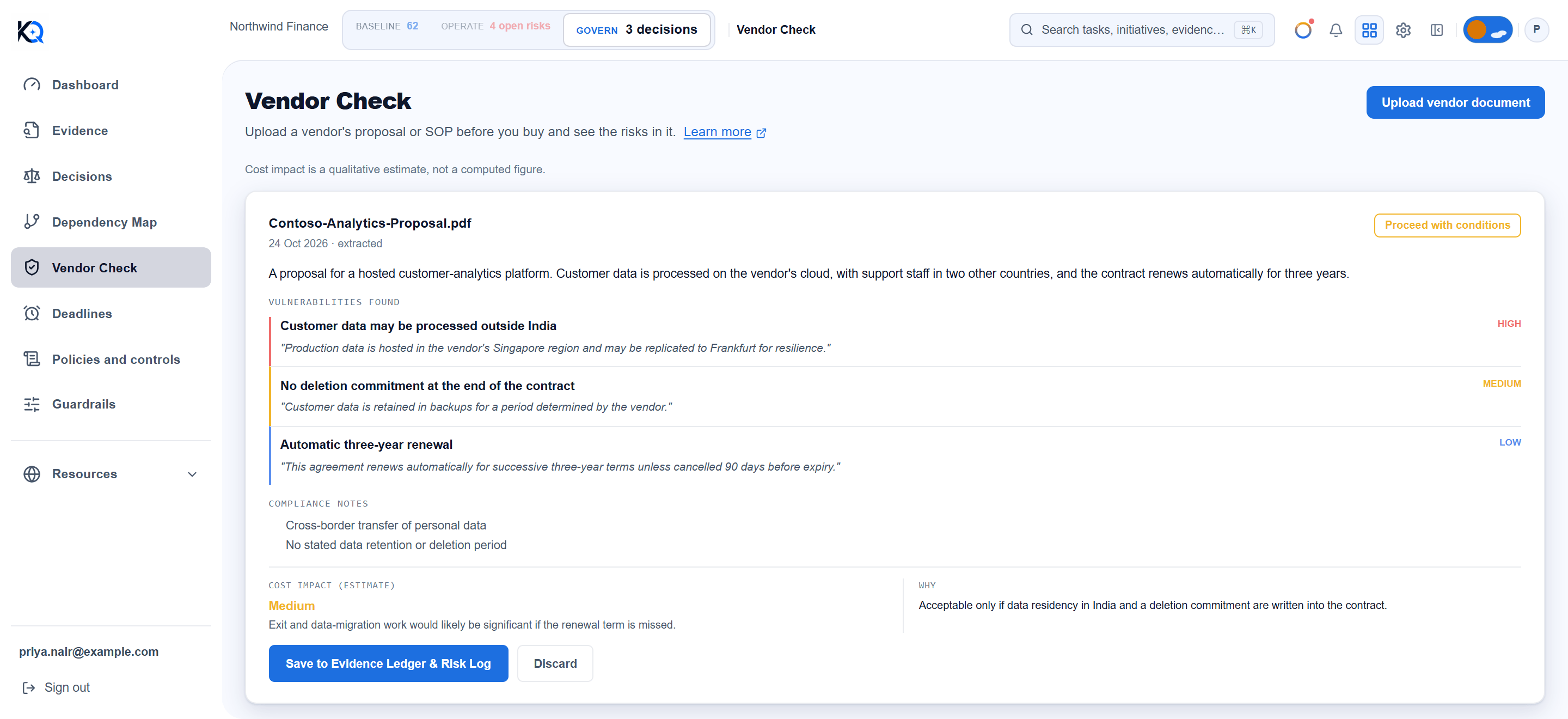Click the LOW severity label
Screen dimensions: 1568x719
[x=1510, y=443]
